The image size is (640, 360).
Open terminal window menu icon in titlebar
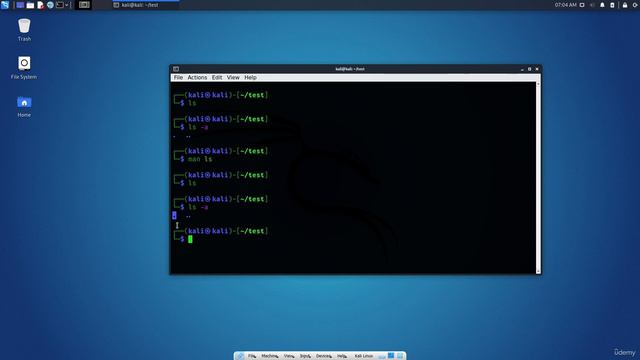[x=176, y=69]
